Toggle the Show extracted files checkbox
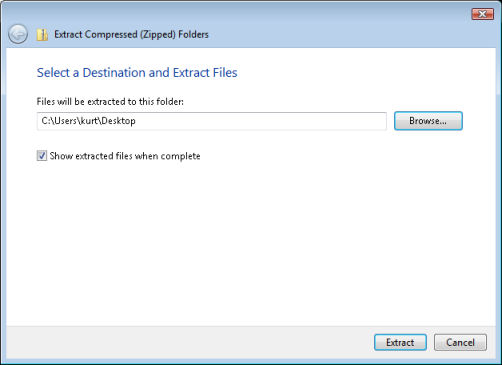The height and width of the screenshot is (365, 502). tap(42, 156)
